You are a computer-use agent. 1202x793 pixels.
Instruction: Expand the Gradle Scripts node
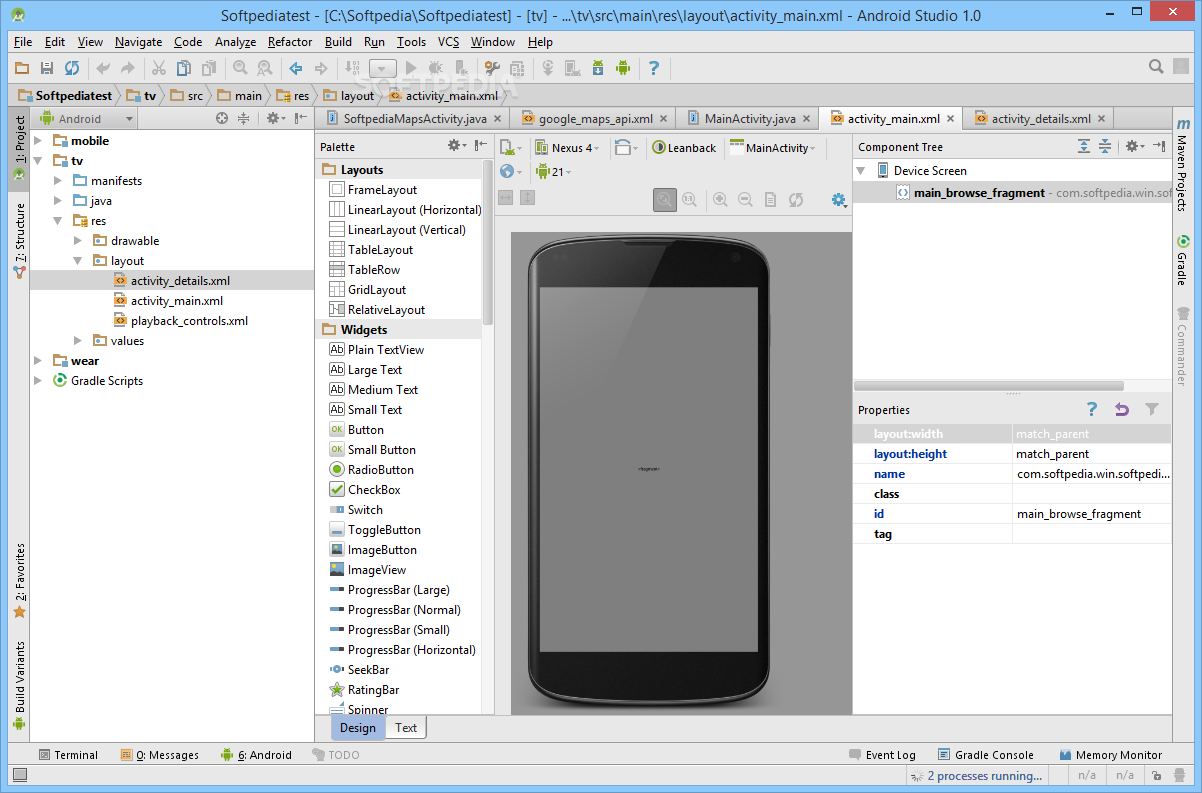pyautogui.click(x=38, y=381)
